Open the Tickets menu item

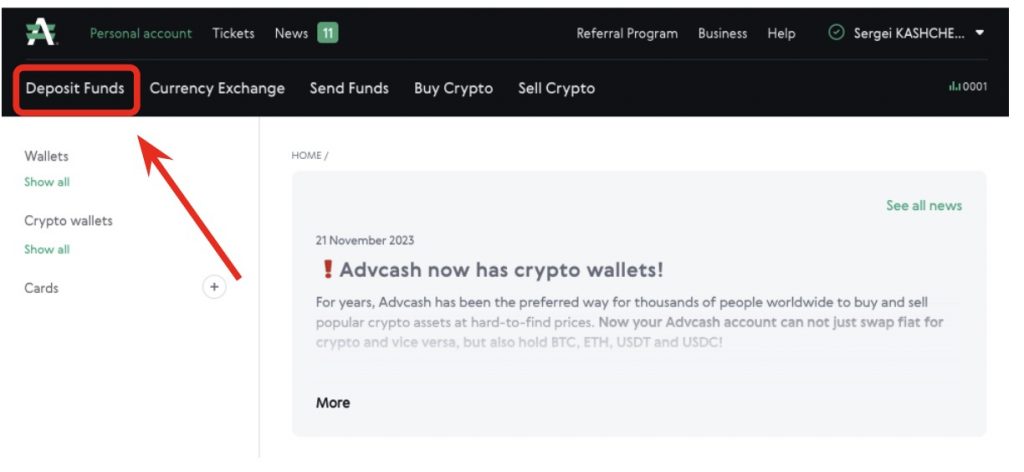tap(233, 33)
